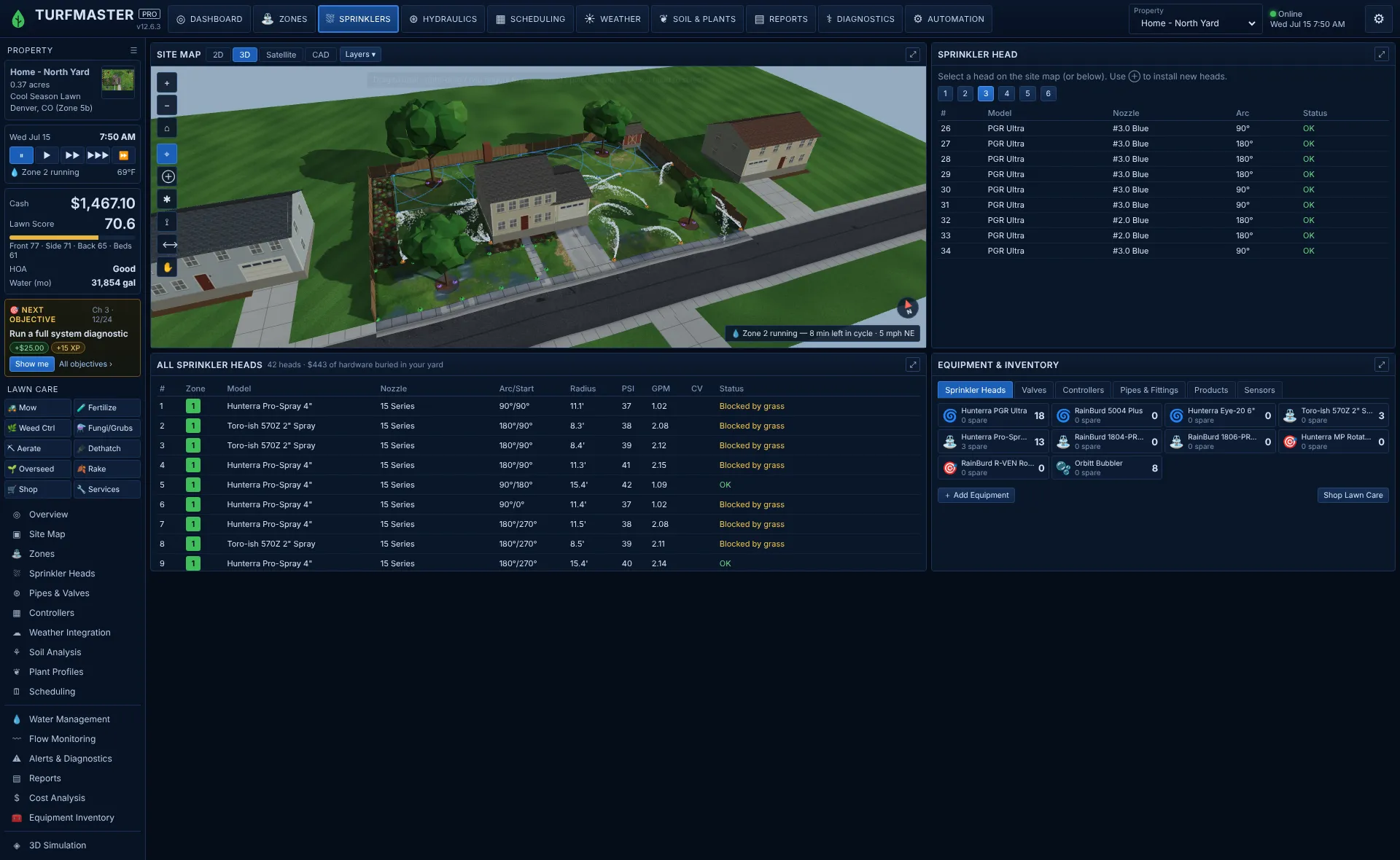1400x860 pixels.
Task: Open settings gear in top bar
Action: pos(1378,19)
